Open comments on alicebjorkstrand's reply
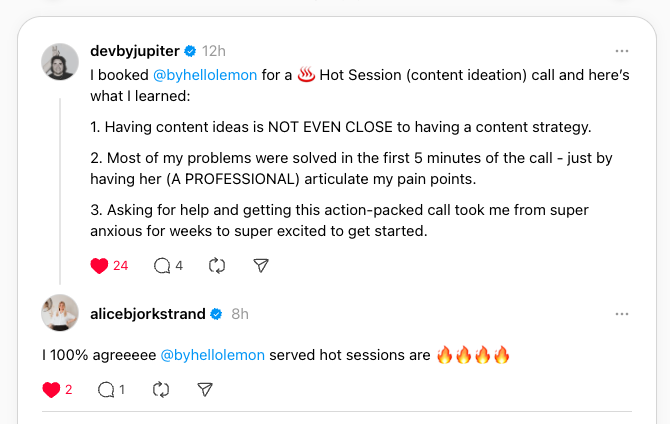The image size is (670, 424). (105, 390)
